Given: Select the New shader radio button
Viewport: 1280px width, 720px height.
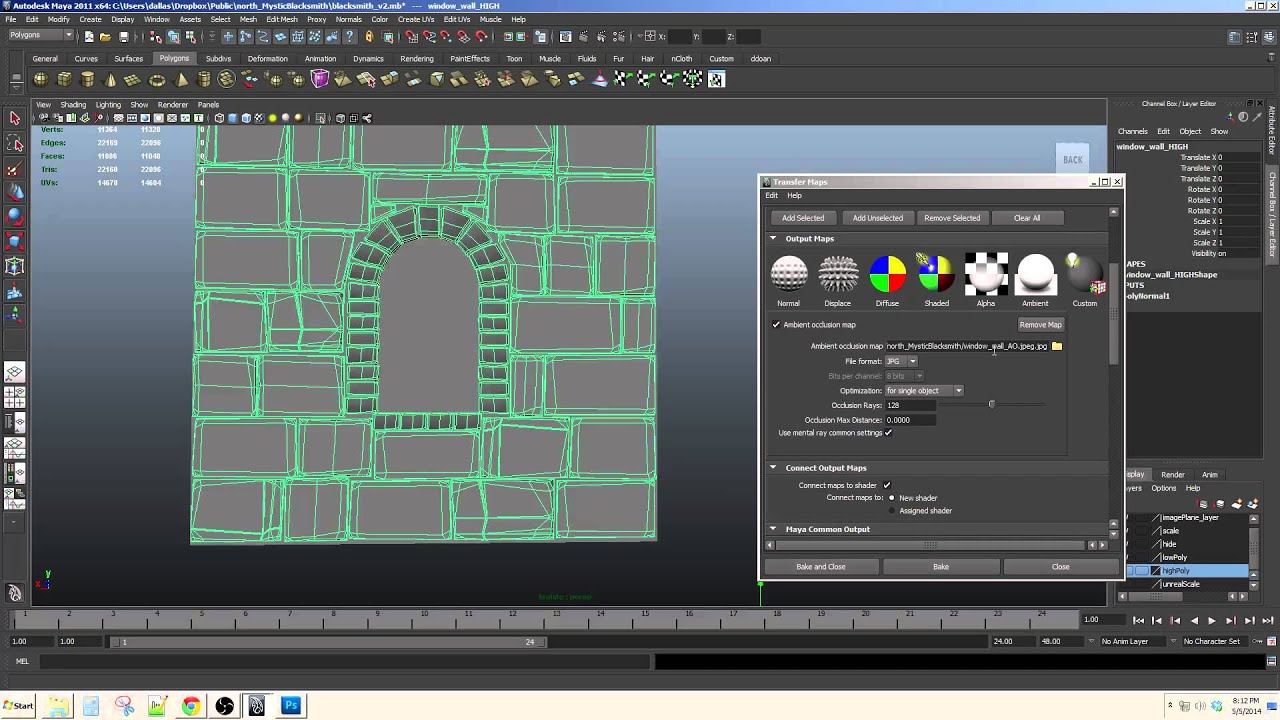Looking at the screenshot, I should click(x=892, y=498).
